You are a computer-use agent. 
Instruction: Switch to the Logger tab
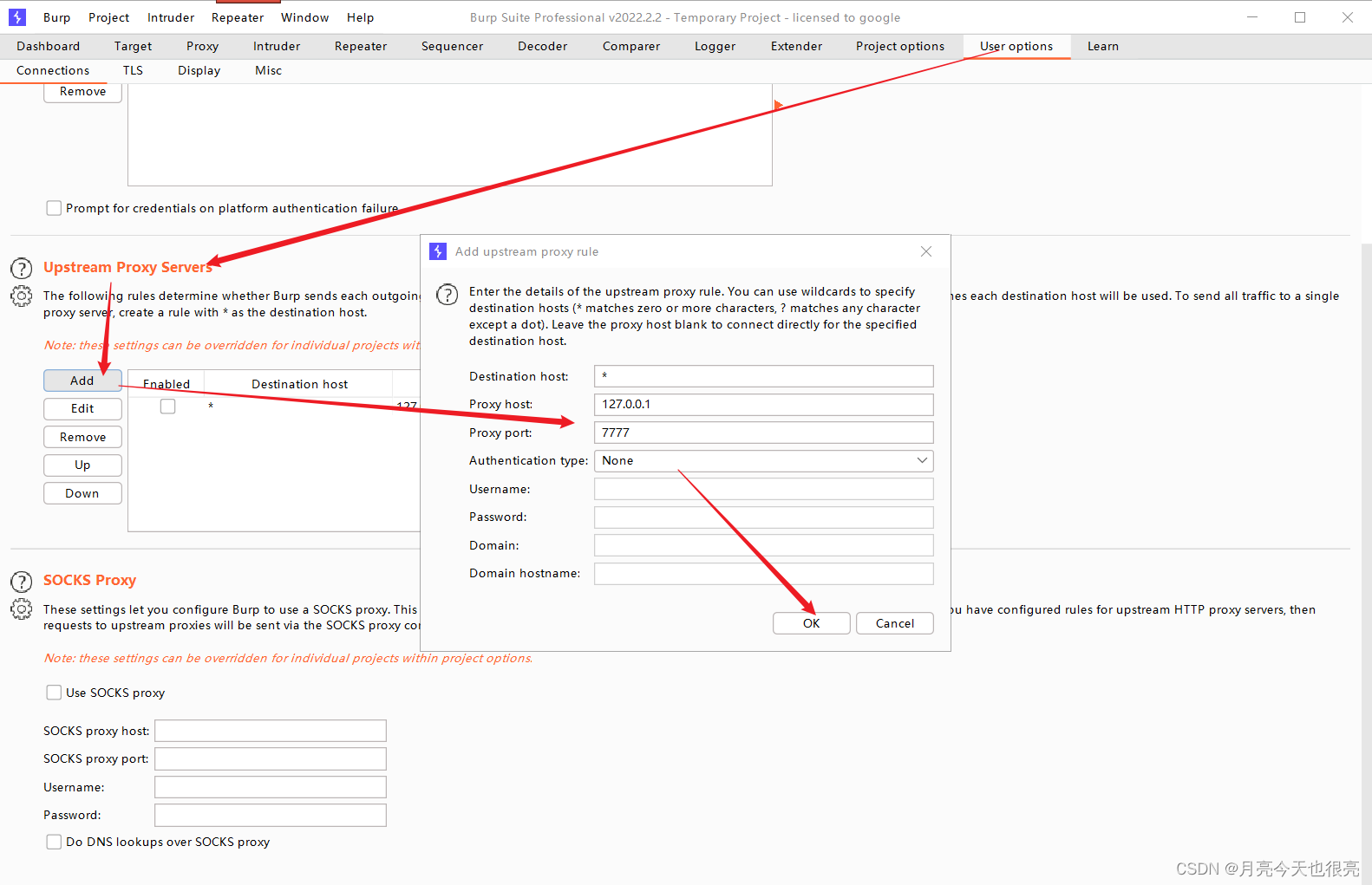(x=715, y=46)
